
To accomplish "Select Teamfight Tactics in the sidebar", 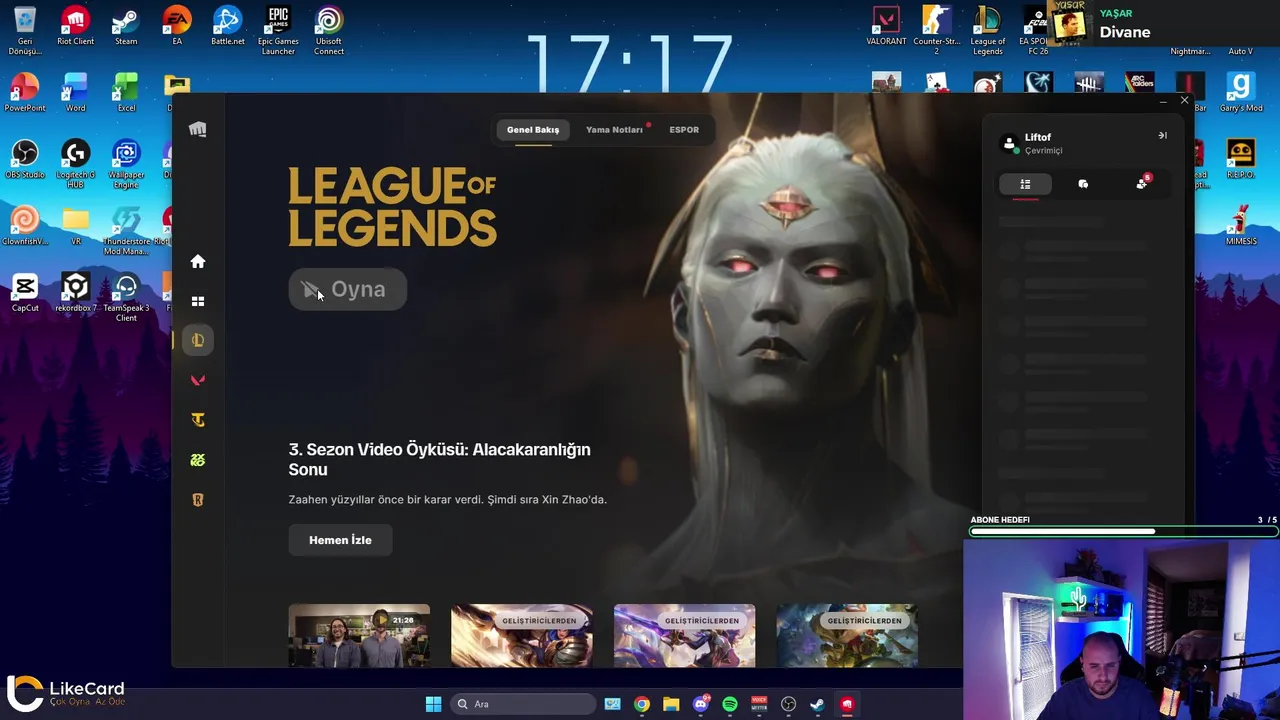I will point(198,420).
